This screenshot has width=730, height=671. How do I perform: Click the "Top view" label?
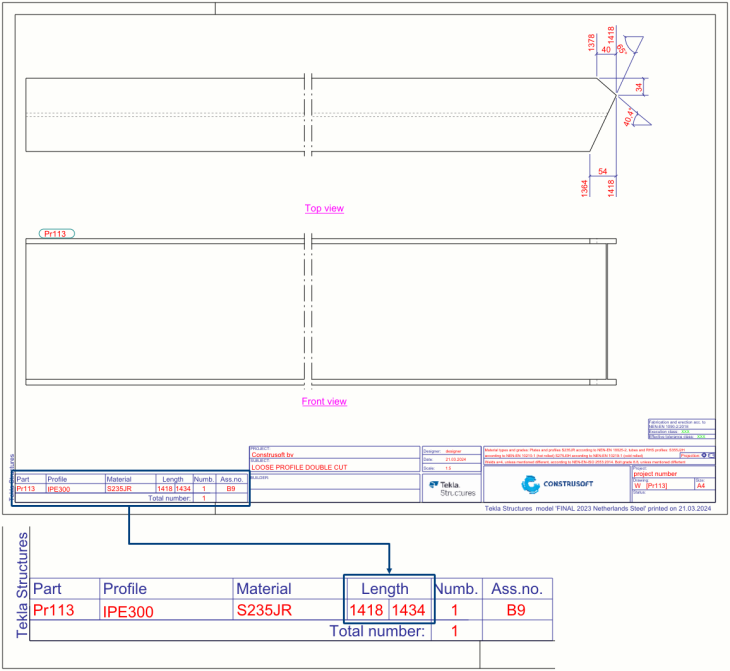[x=324, y=208]
